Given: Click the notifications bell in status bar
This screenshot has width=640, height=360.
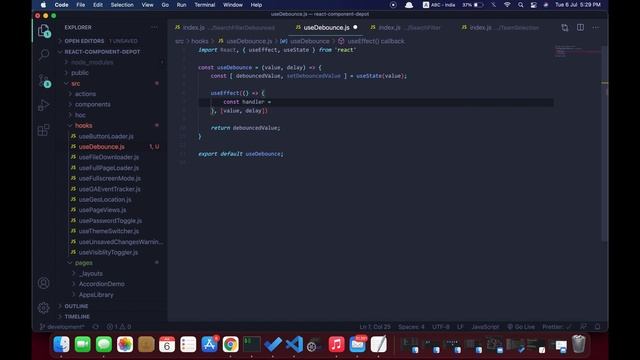Looking at the screenshot, I should (597, 327).
